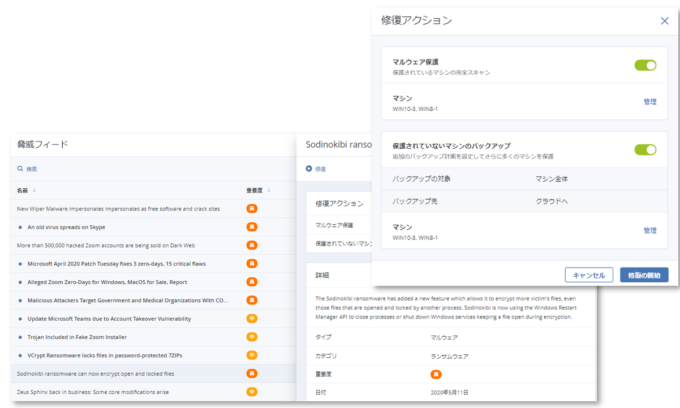Image resolution: width=680 pixels, height=408 pixels.
Task: Open 管理 link under マルウェア保護 machines
Action: 650,101
